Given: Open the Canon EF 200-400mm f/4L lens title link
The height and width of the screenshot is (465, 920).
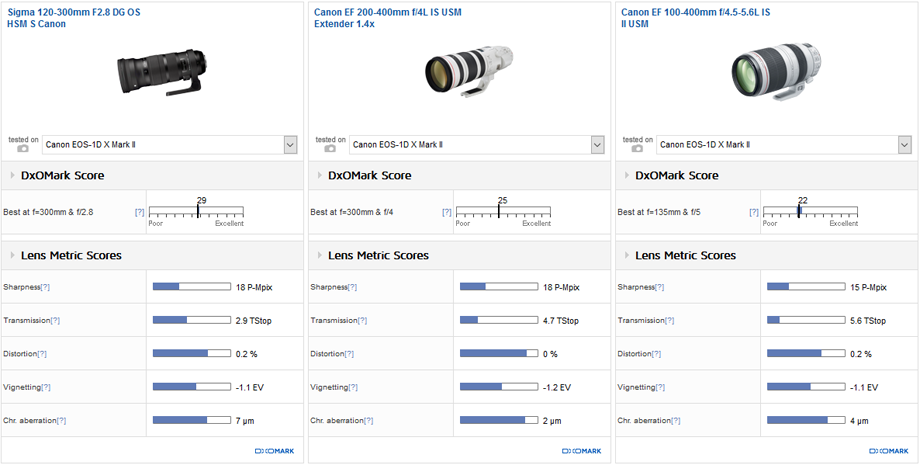Looking at the screenshot, I should click(388, 18).
